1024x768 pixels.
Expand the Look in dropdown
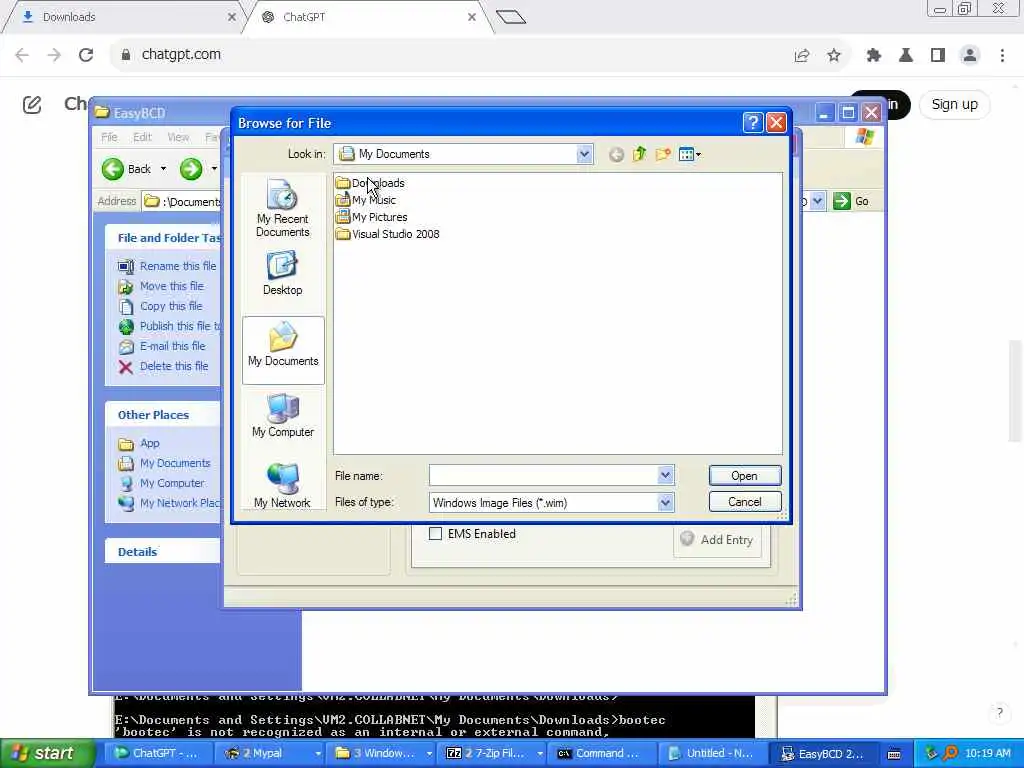[584, 154]
